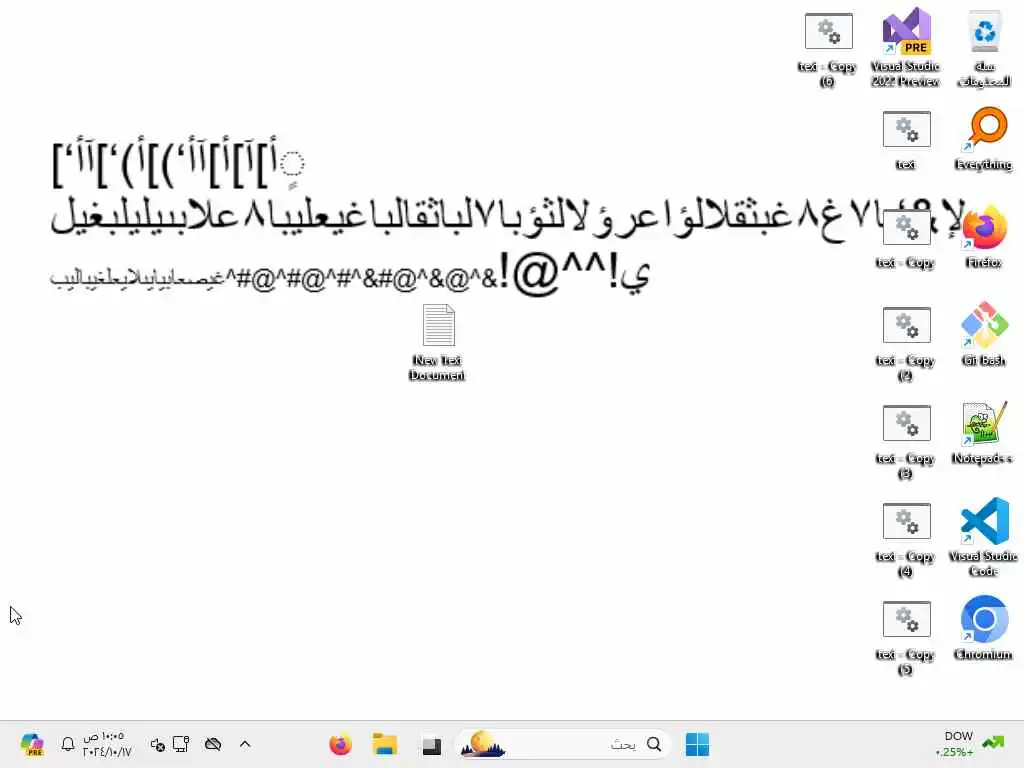
Task: Launch Firefox from the taskbar
Action: tap(340, 744)
